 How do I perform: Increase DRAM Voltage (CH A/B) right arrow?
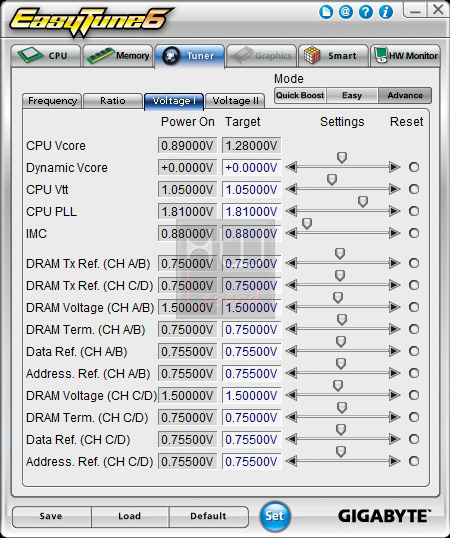pos(395,307)
